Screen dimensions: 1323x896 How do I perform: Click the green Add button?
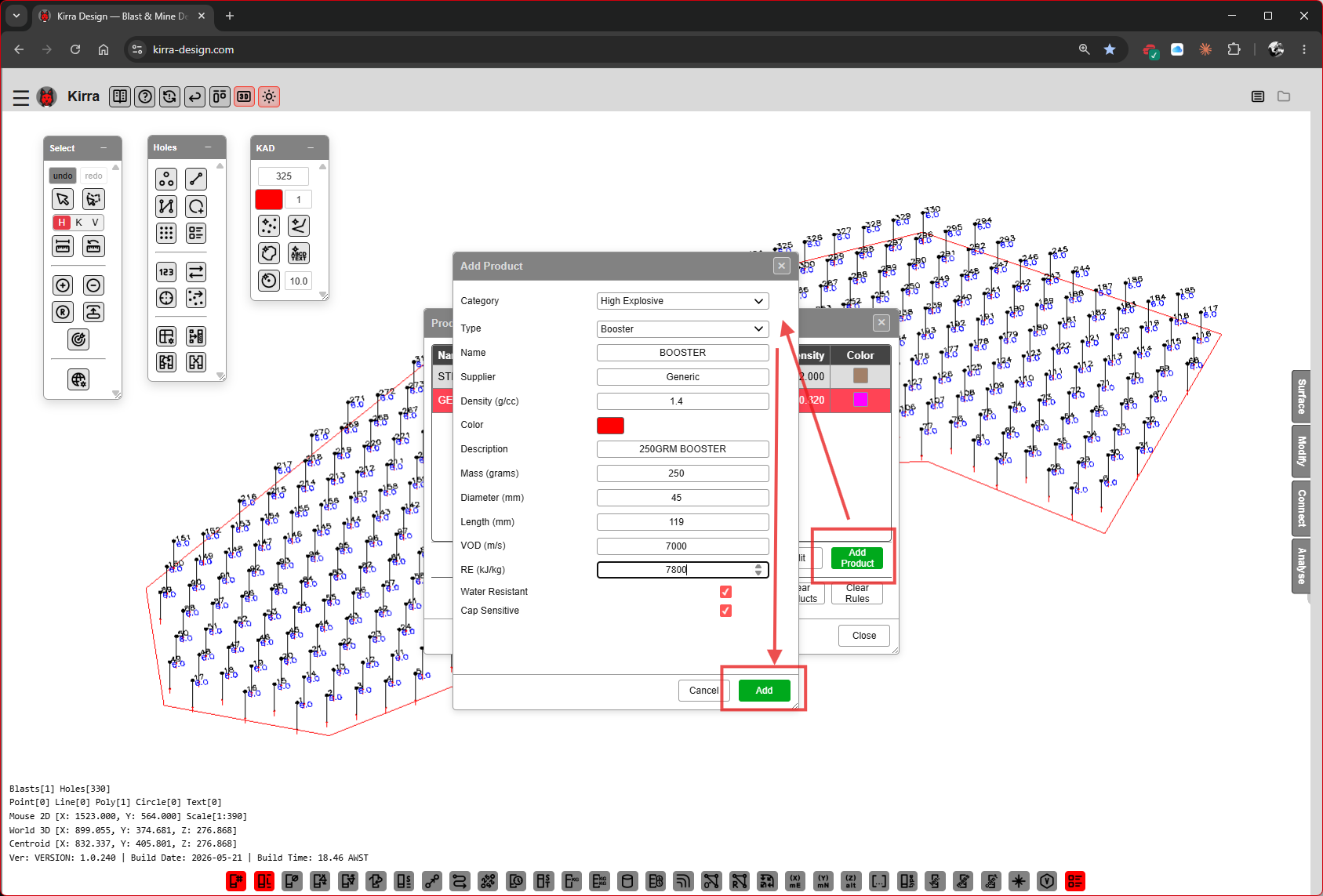[x=764, y=691]
